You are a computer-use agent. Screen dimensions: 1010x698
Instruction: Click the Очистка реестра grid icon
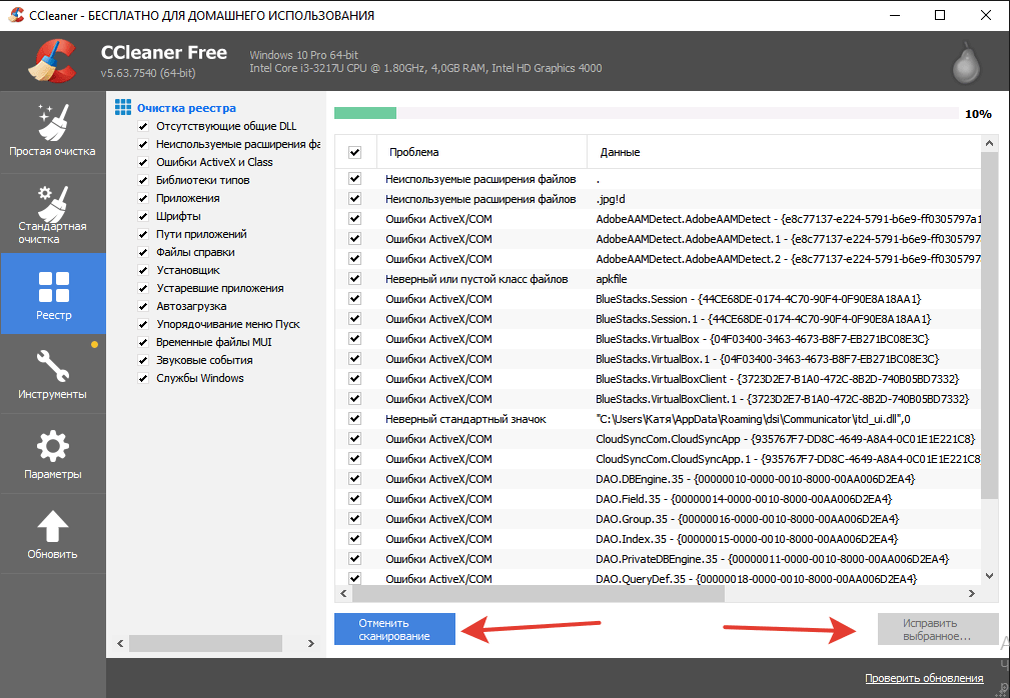(123, 107)
